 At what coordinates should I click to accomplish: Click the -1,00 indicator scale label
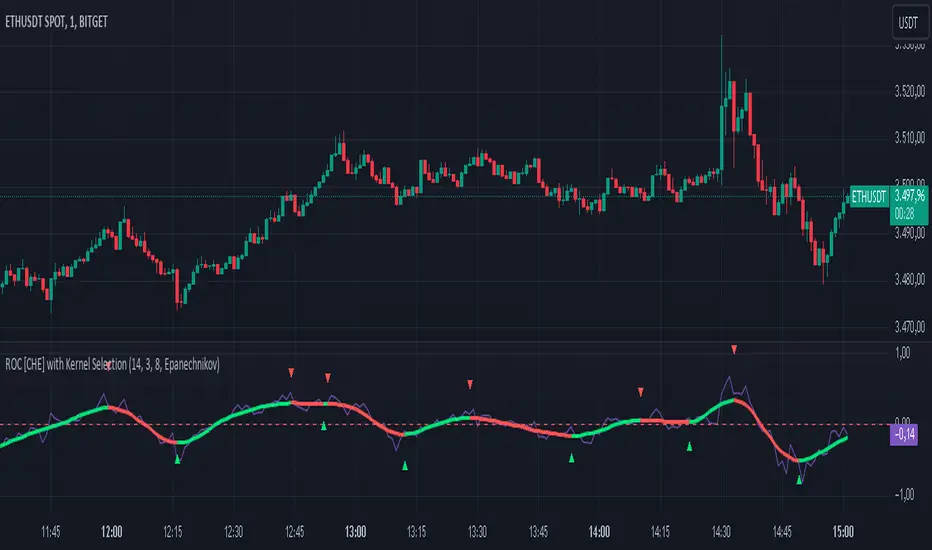[904, 495]
